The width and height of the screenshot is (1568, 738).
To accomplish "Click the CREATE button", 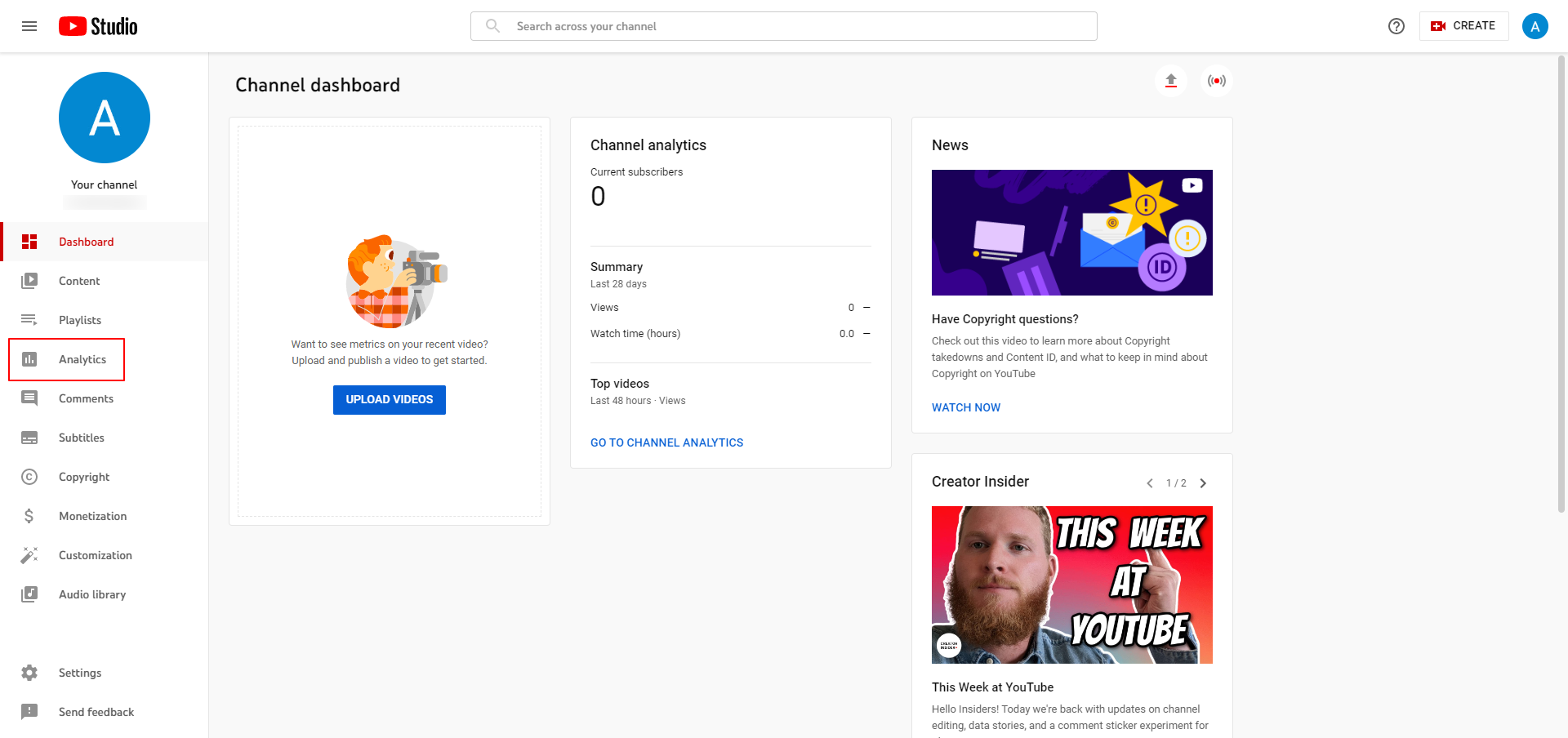I will point(1463,26).
